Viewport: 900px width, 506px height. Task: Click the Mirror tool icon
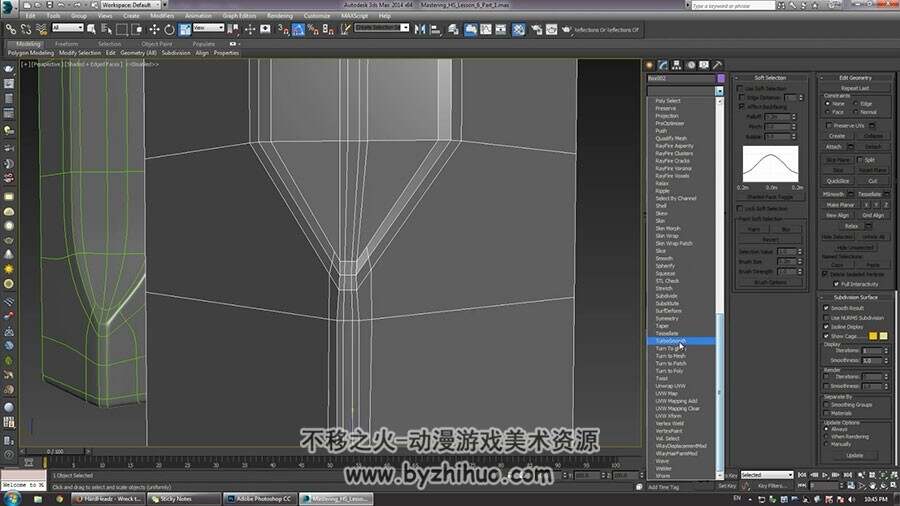coord(420,29)
